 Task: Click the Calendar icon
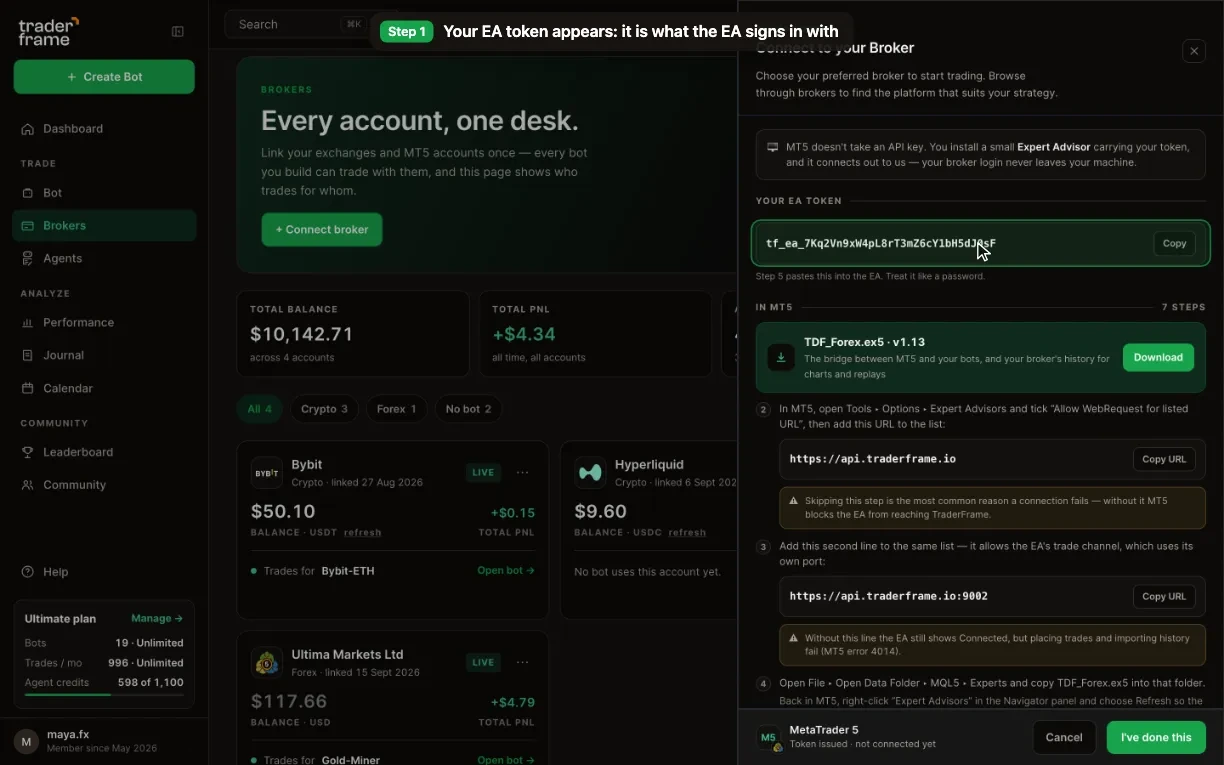28,388
